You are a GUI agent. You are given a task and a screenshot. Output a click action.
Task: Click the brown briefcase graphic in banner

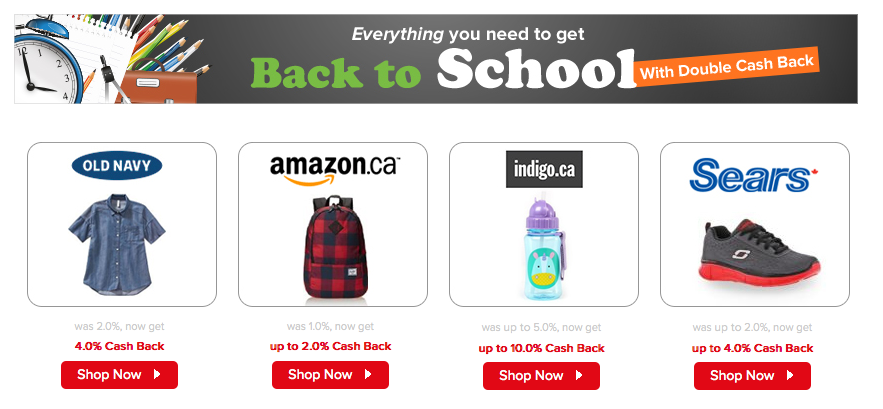tap(157, 82)
